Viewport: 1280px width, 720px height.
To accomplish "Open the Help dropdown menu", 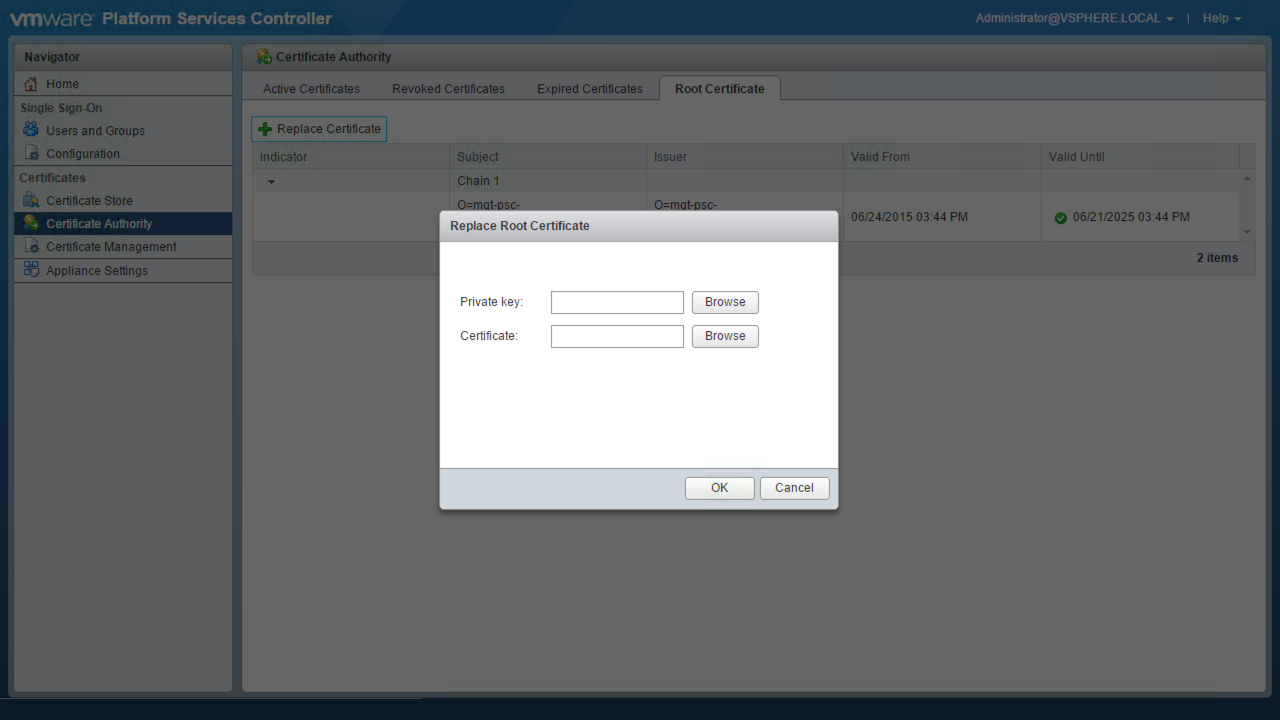I will tap(1221, 18).
